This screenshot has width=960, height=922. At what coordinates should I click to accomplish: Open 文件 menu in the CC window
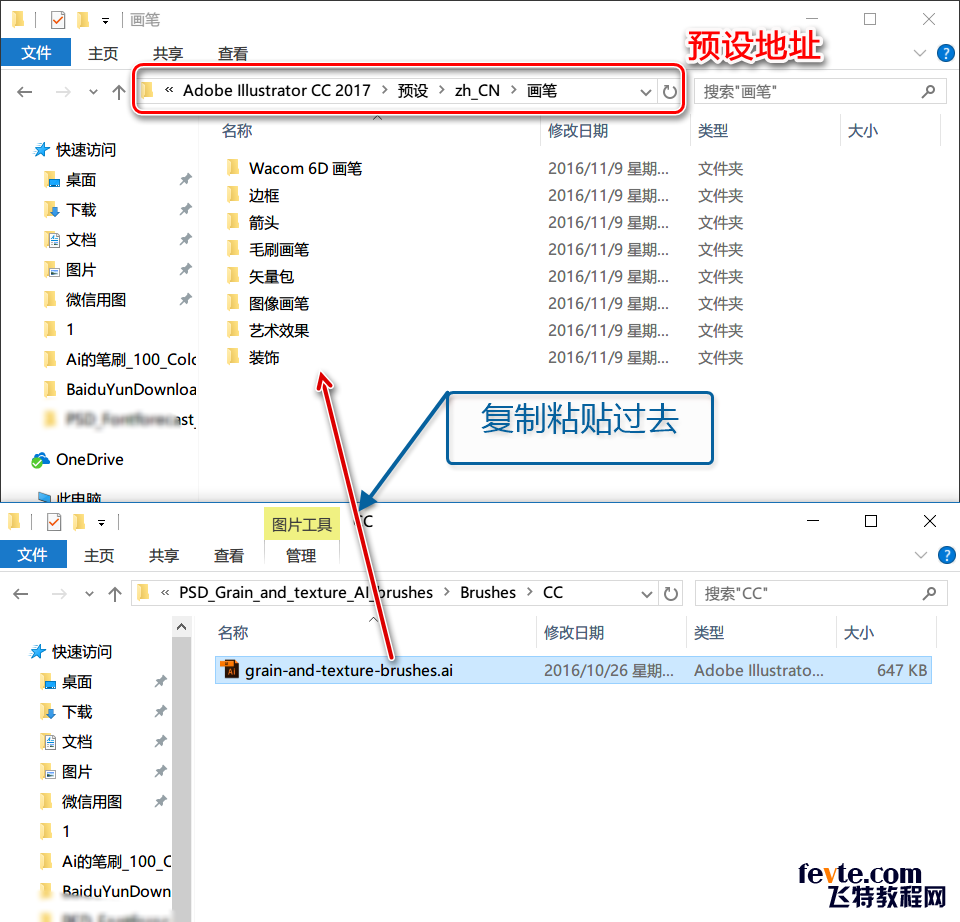point(33,555)
